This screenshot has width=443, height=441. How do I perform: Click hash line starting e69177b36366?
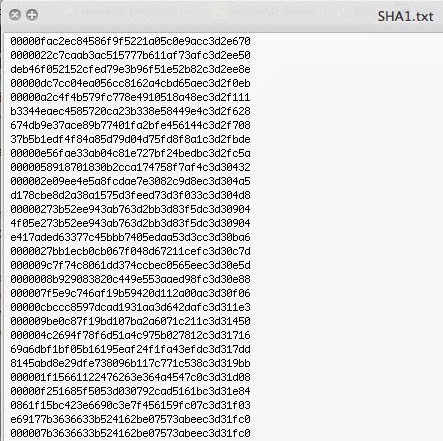click(130, 419)
